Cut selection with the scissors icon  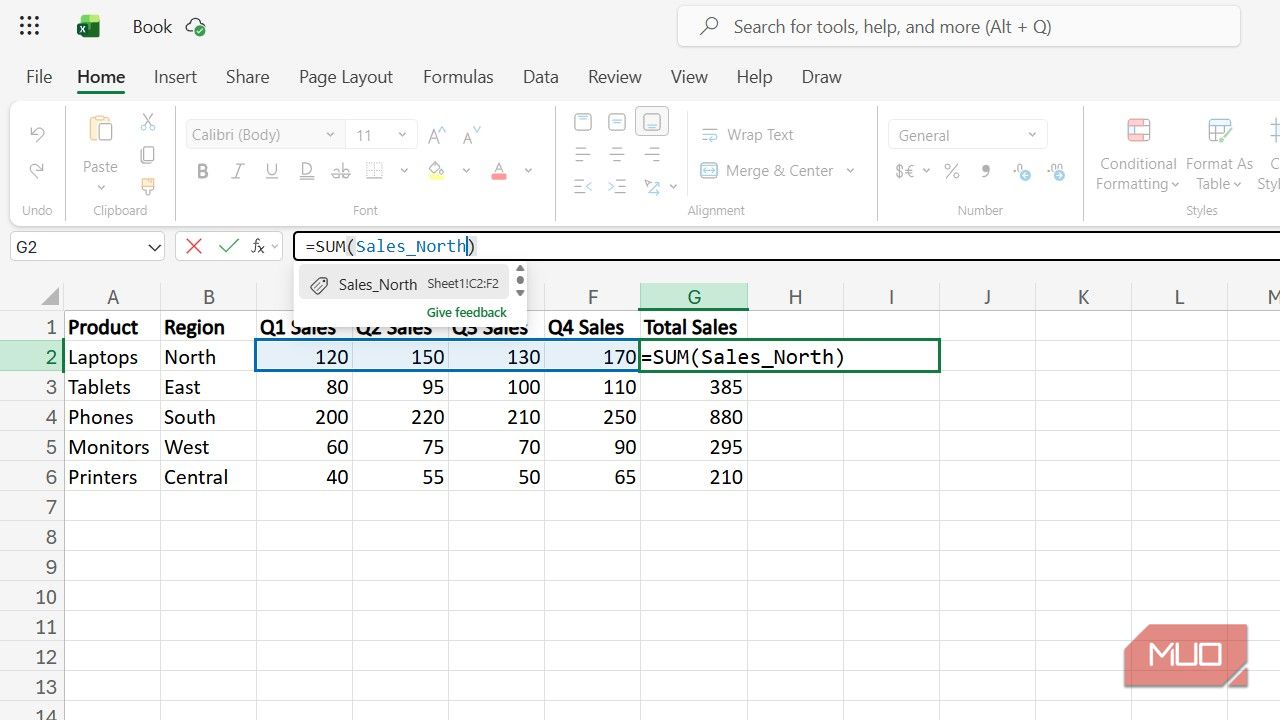tap(148, 122)
